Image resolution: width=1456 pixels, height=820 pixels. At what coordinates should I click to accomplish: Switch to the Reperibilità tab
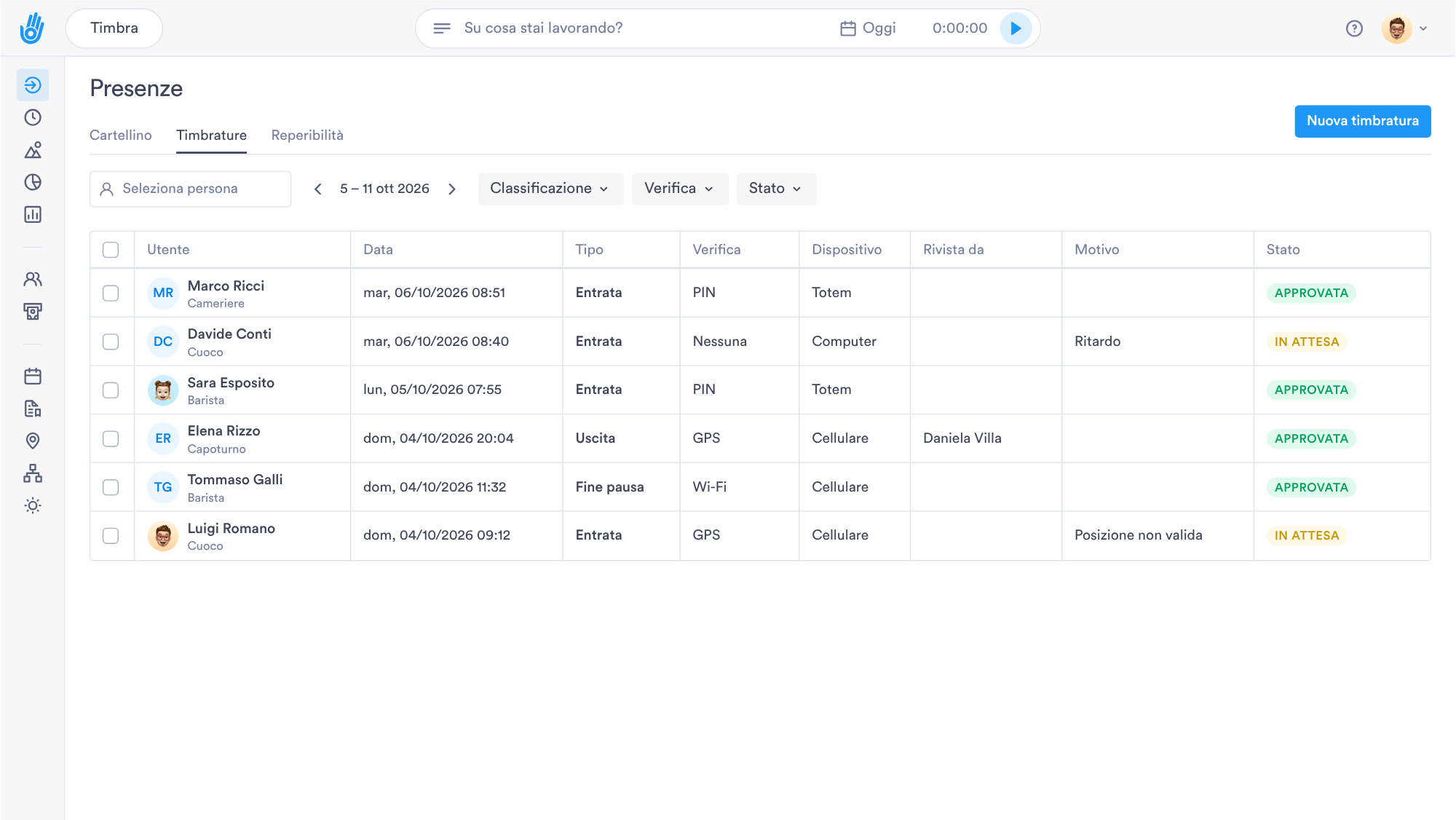pyautogui.click(x=307, y=135)
